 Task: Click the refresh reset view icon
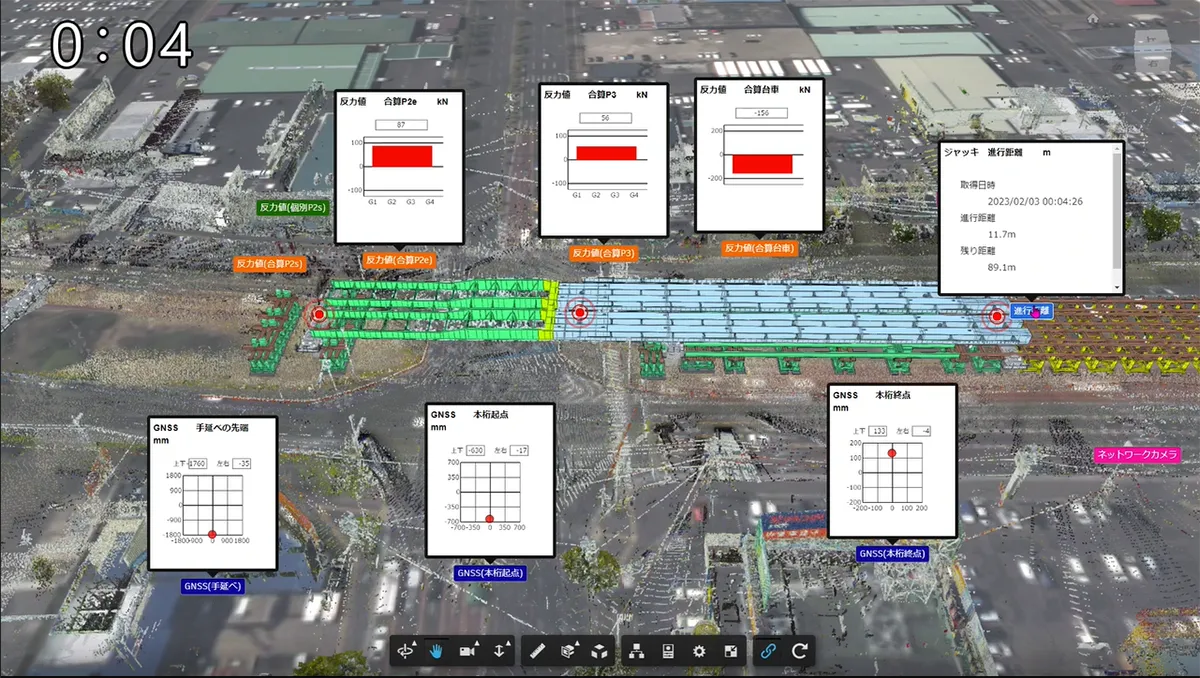[799, 651]
